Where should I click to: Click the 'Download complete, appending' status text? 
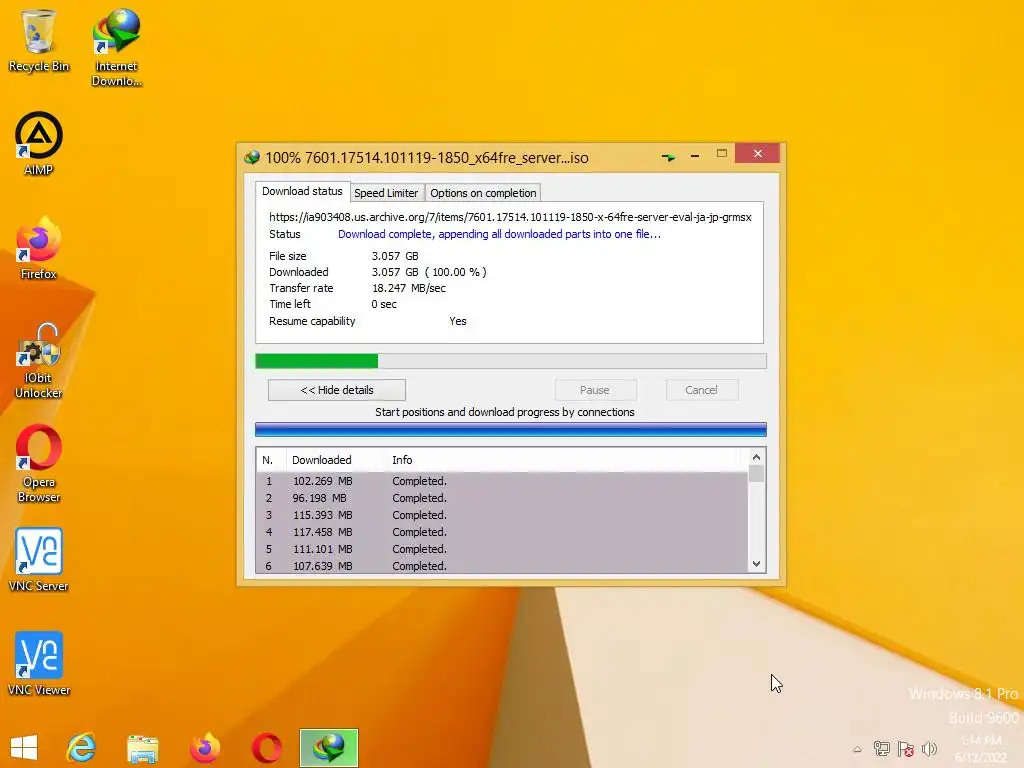(x=499, y=234)
